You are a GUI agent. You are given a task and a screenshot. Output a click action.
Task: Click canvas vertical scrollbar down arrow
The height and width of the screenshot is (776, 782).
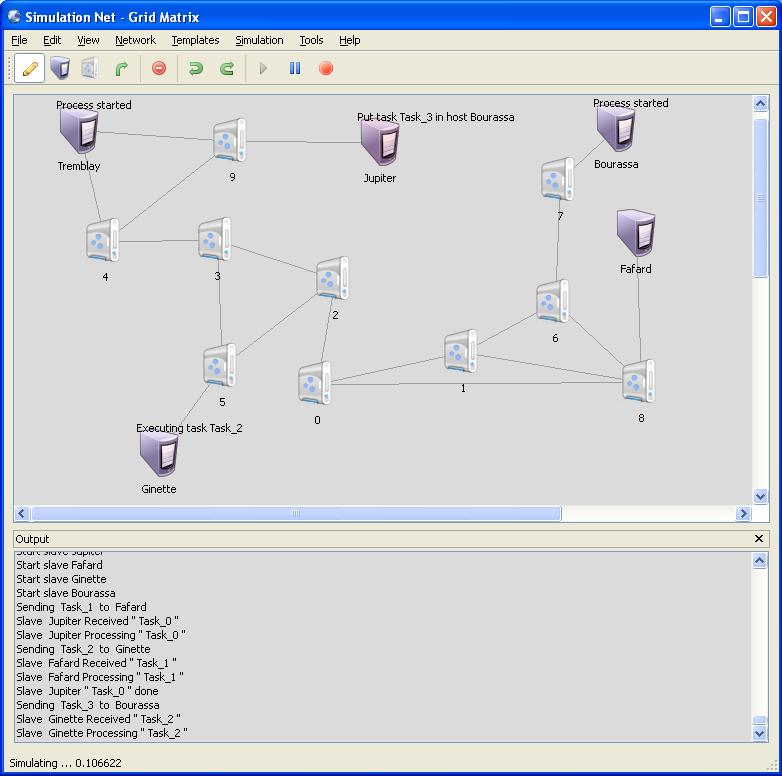(x=760, y=496)
